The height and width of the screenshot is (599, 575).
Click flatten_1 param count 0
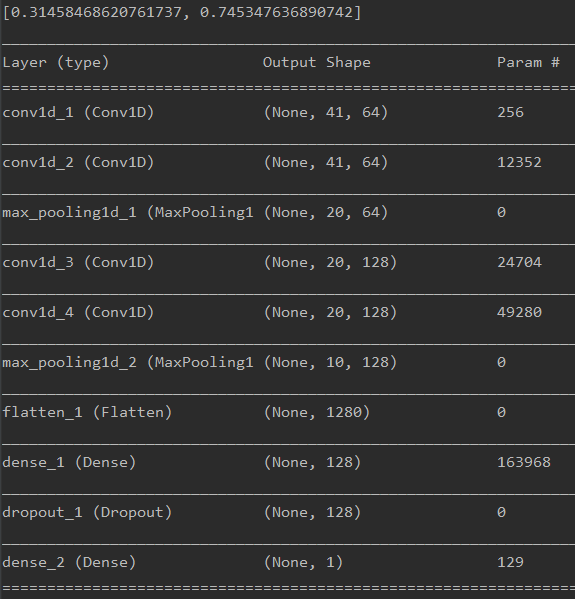coord(501,413)
